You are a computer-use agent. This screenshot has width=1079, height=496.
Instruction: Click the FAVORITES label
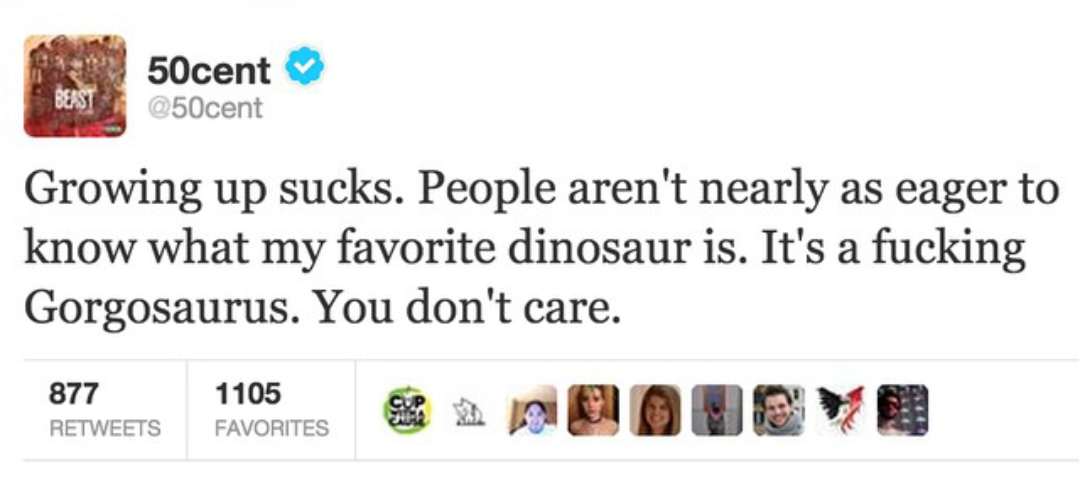[x=271, y=428]
